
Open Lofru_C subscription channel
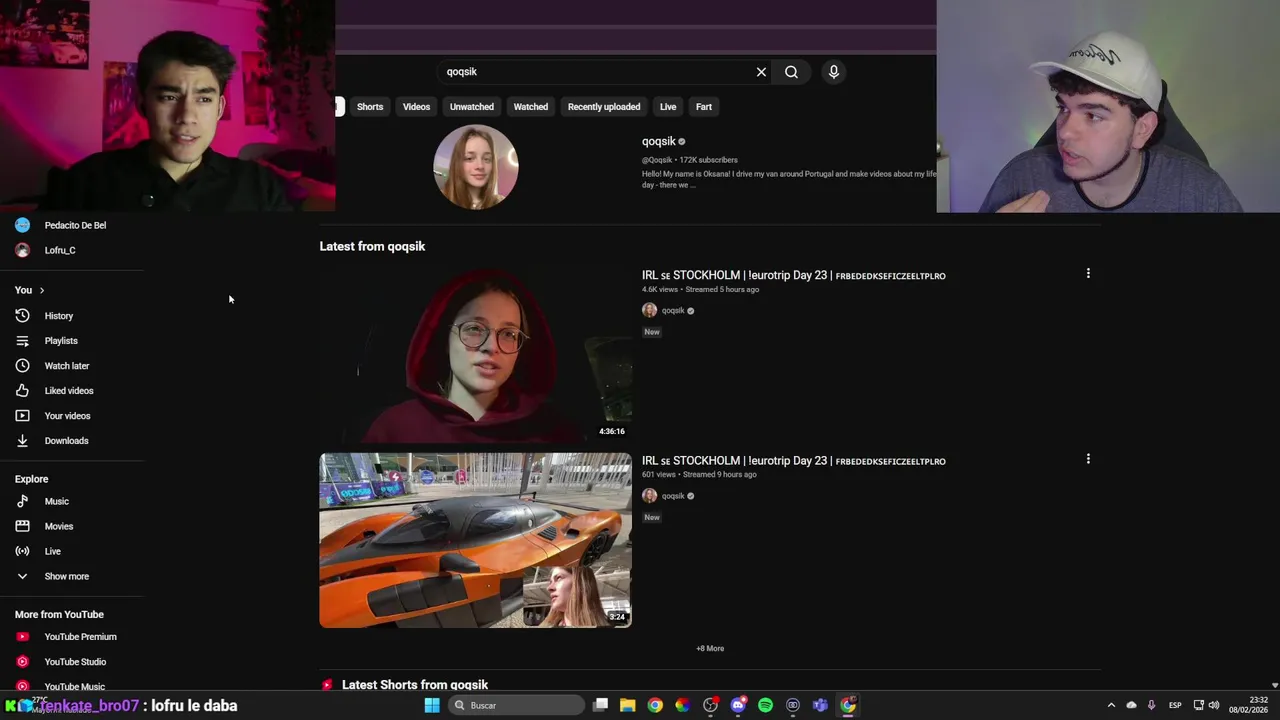tap(60, 250)
